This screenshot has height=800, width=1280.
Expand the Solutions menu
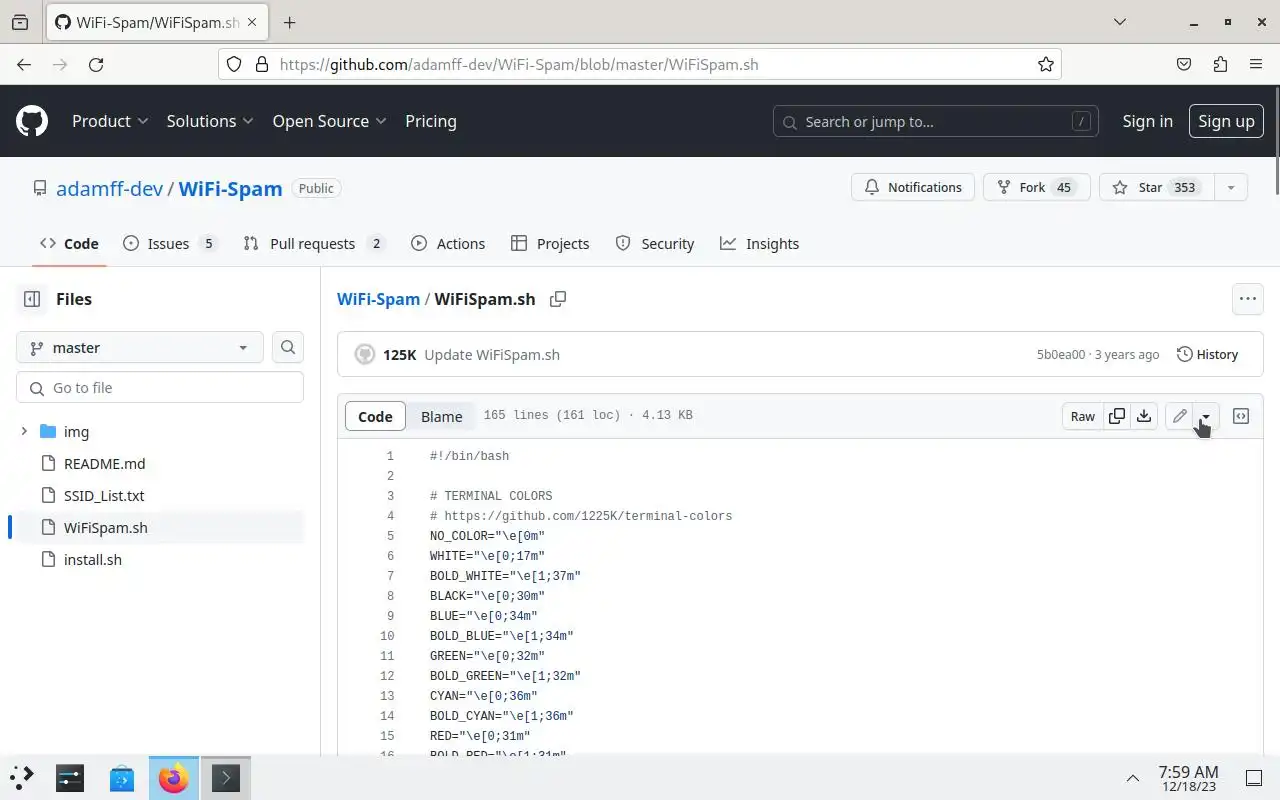point(210,121)
